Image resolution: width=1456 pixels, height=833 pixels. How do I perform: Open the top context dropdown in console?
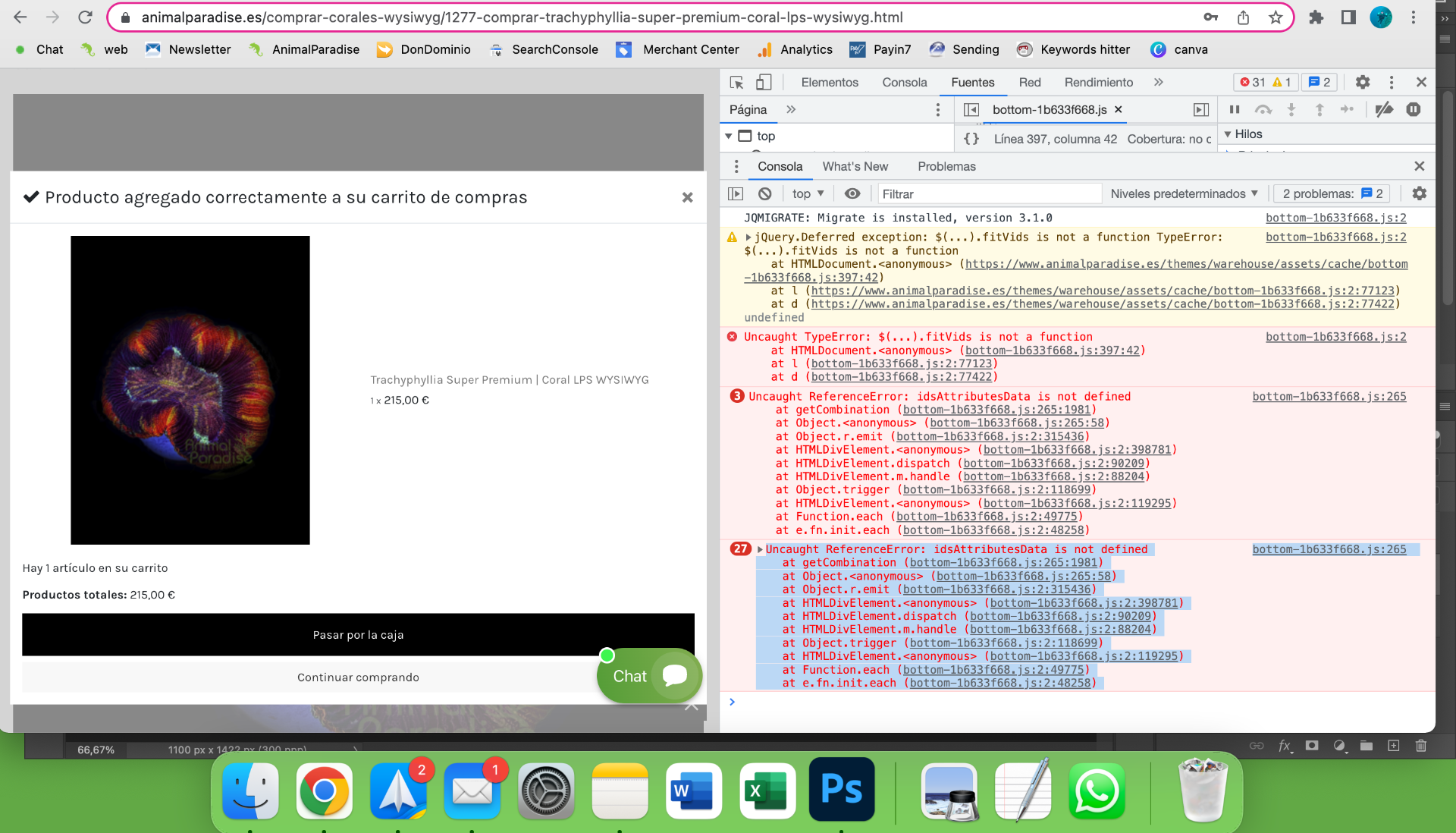(808, 193)
